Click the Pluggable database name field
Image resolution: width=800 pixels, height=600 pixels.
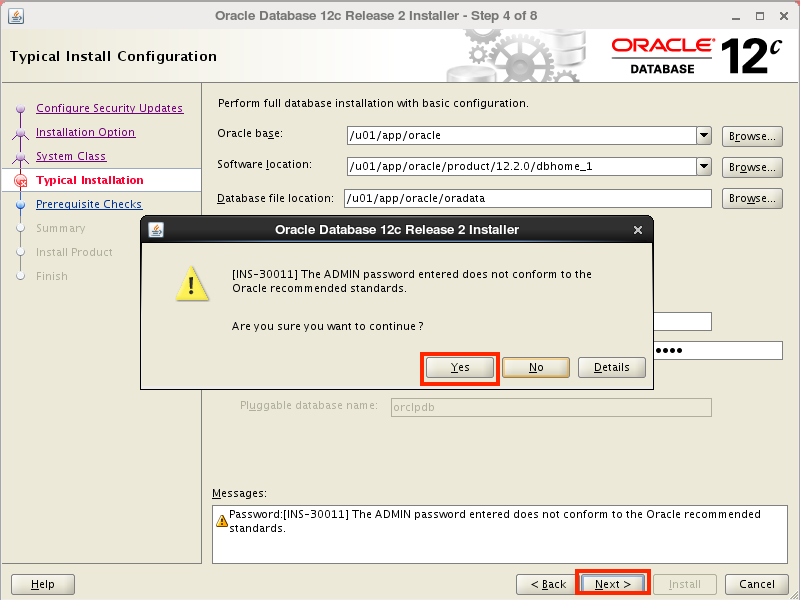[x=551, y=407]
